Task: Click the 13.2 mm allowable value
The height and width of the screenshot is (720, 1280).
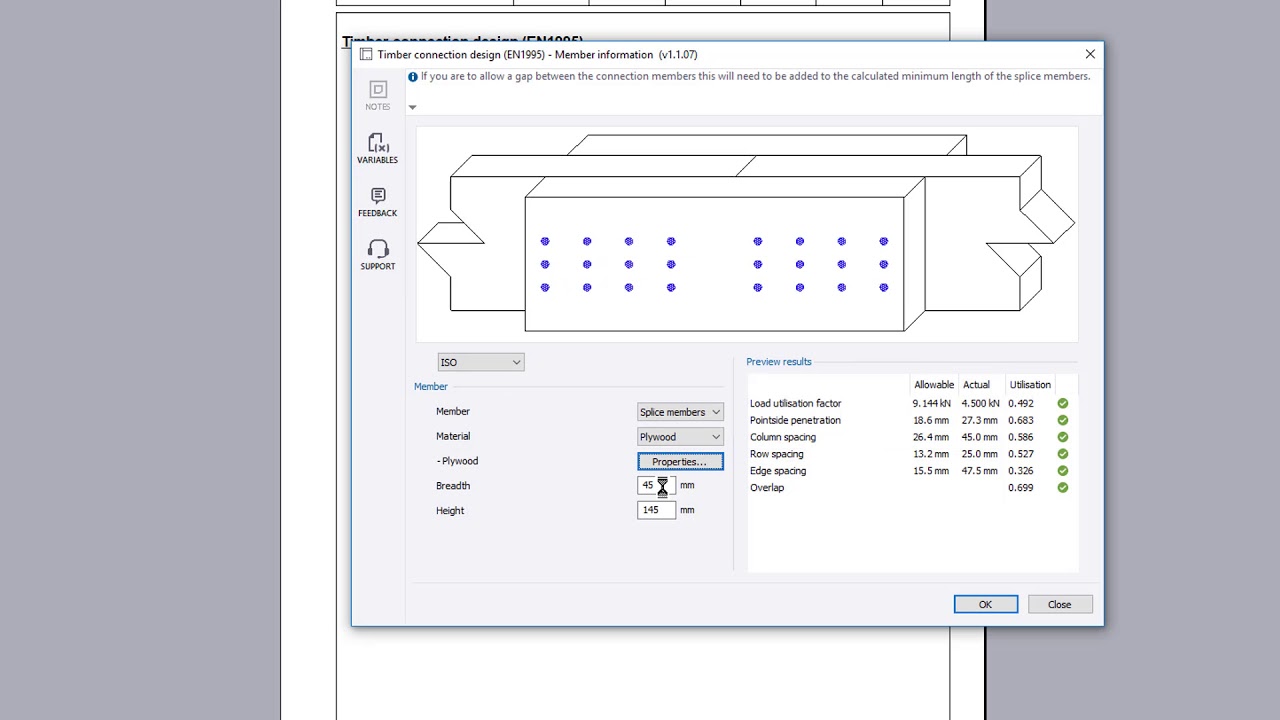Action: (931, 454)
